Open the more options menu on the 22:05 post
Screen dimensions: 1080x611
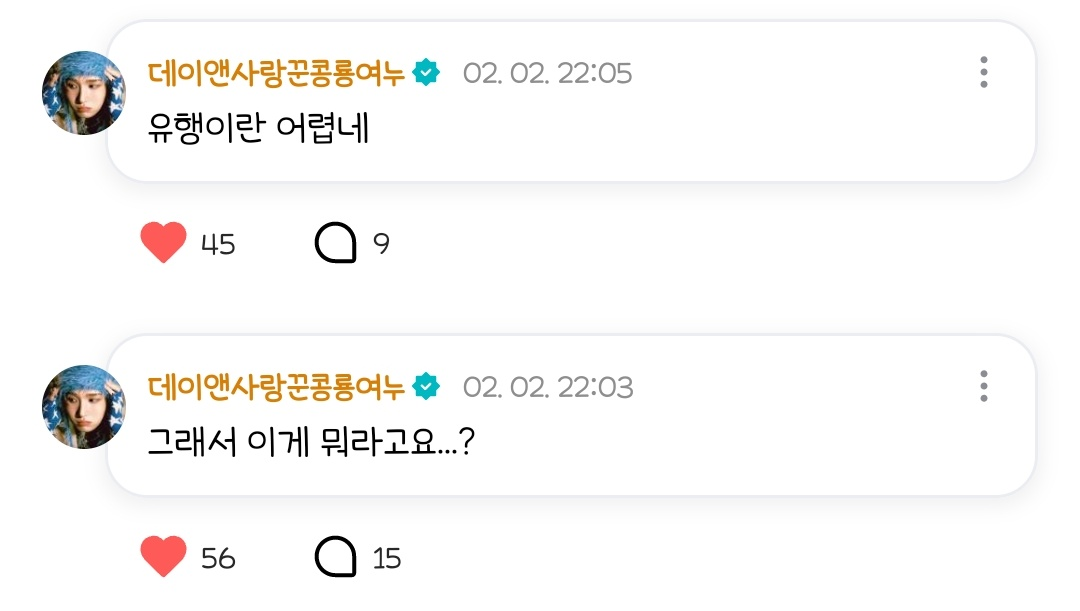point(984,73)
